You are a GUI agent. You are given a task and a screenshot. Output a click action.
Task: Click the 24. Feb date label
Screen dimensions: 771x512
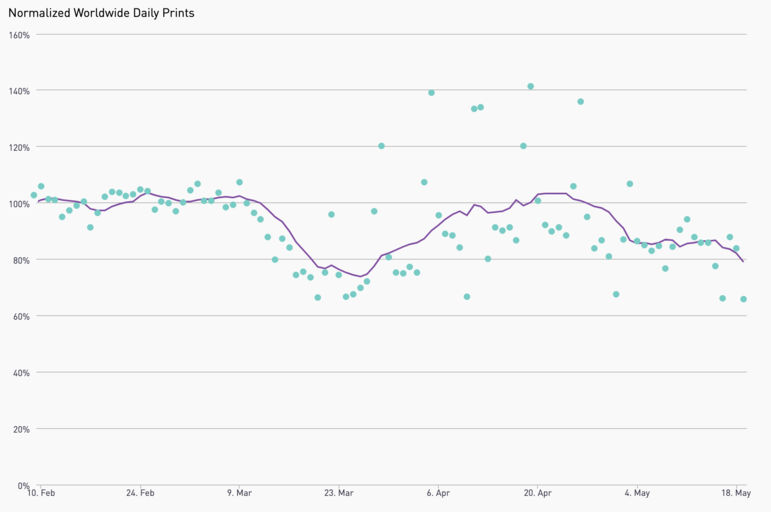[140, 493]
